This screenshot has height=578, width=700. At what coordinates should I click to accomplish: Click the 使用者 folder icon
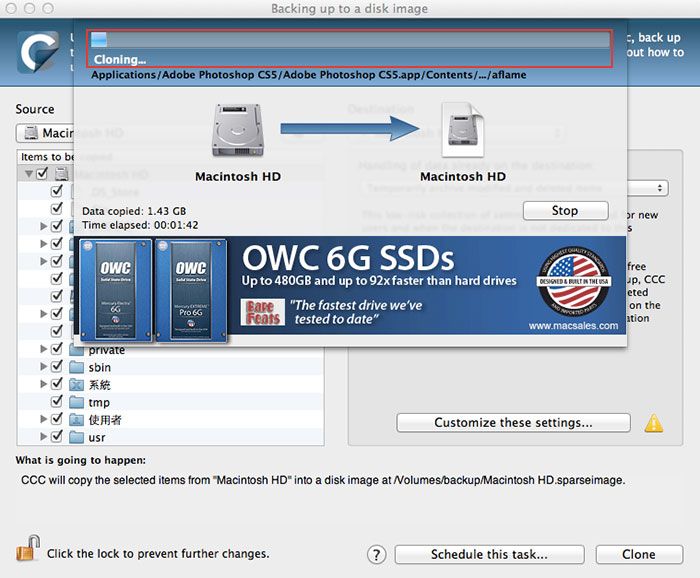(76, 420)
